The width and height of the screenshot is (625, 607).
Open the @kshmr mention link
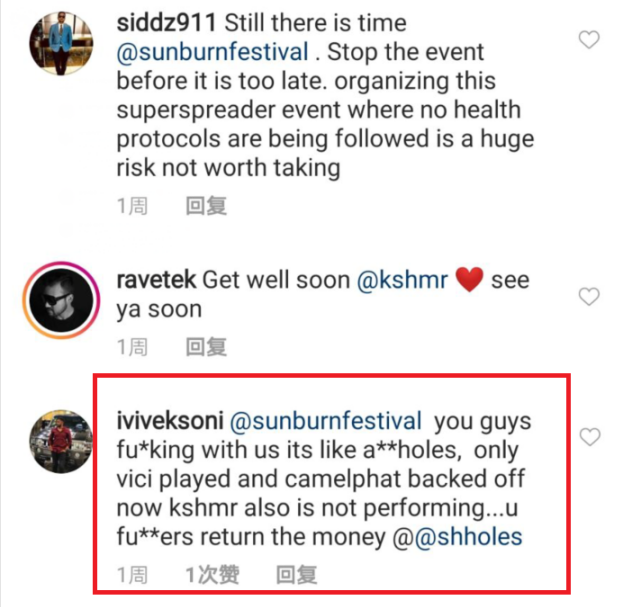point(402,280)
